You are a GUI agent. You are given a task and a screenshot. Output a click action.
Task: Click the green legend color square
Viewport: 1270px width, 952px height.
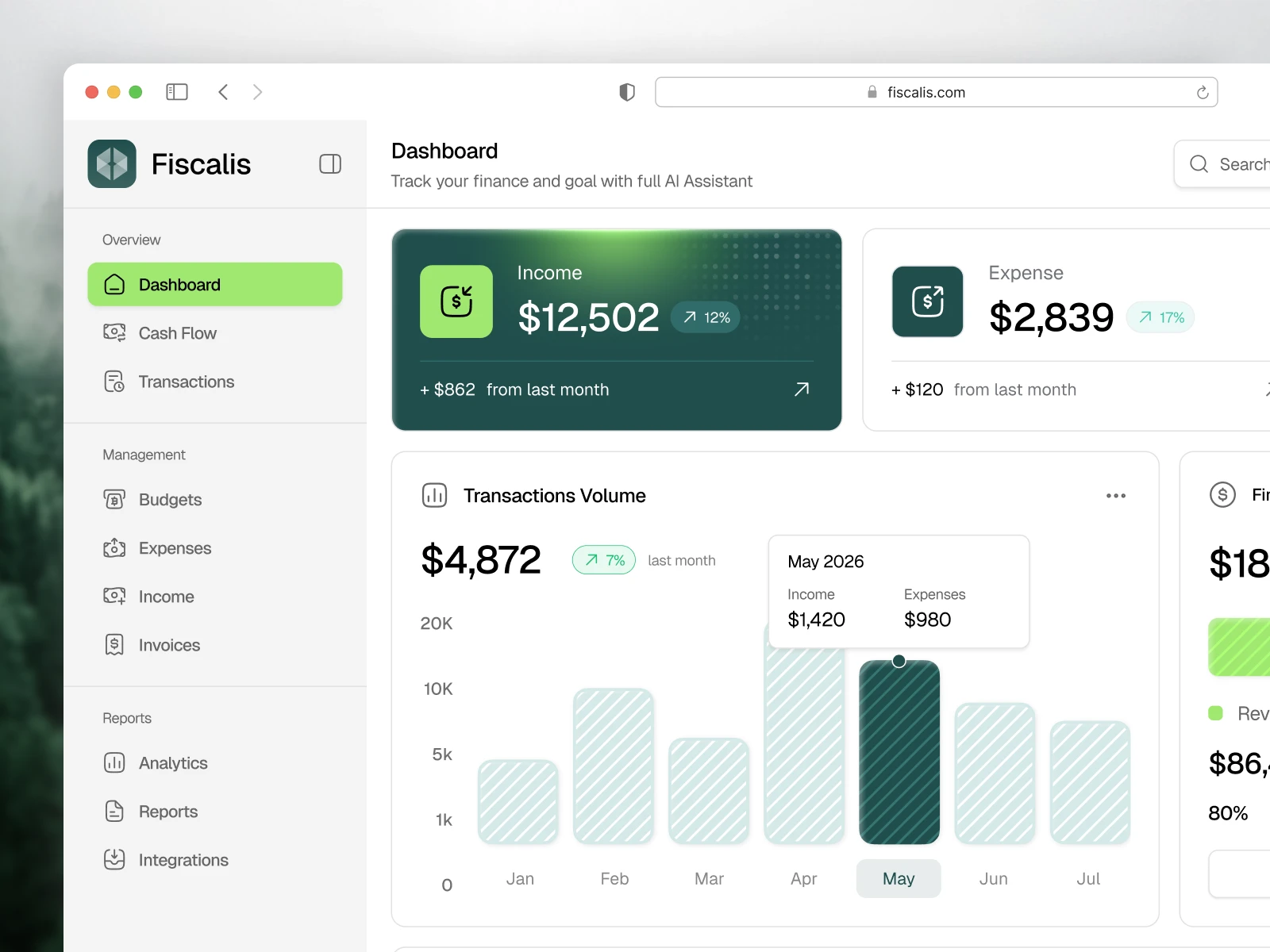coord(1215,712)
